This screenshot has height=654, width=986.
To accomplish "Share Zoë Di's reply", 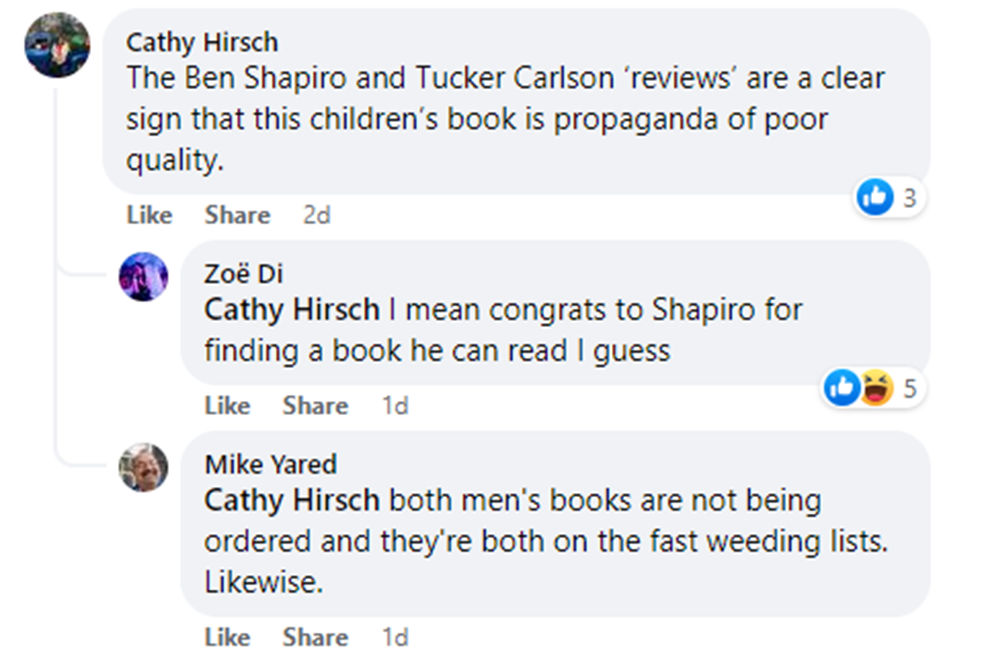I will click(315, 405).
